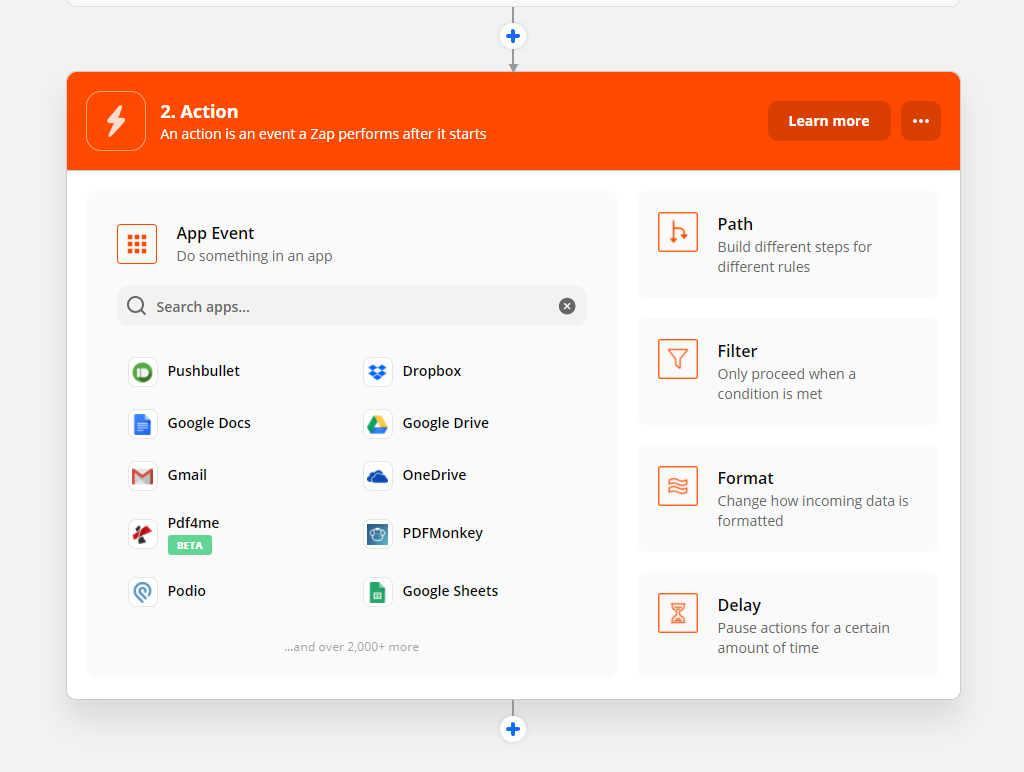Select the Dropbox icon
This screenshot has height=772, width=1024.
coord(377,372)
